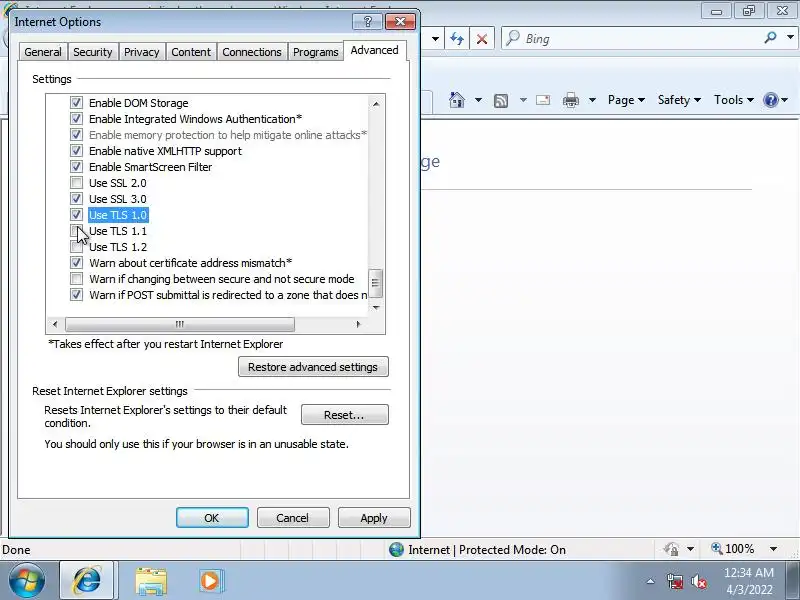Click the Internet Explorer taskbar icon

87,581
